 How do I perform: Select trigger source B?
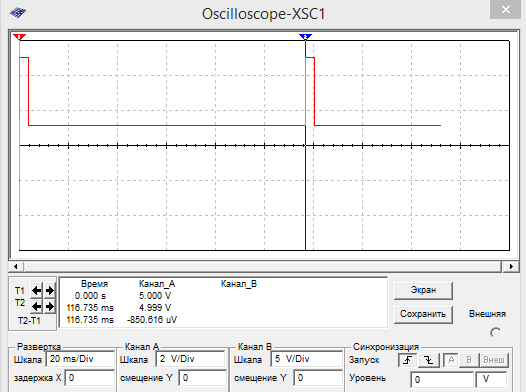tap(469, 360)
